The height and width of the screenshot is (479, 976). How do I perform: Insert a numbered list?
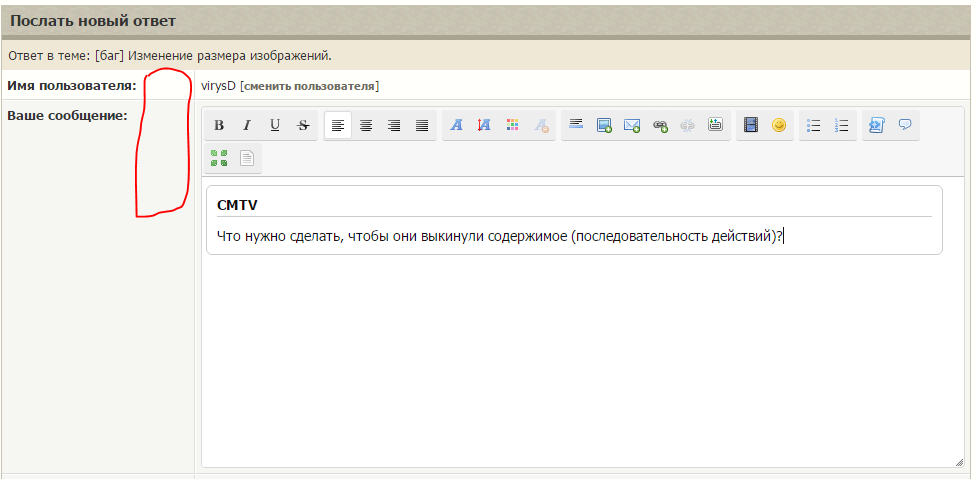[x=842, y=126]
